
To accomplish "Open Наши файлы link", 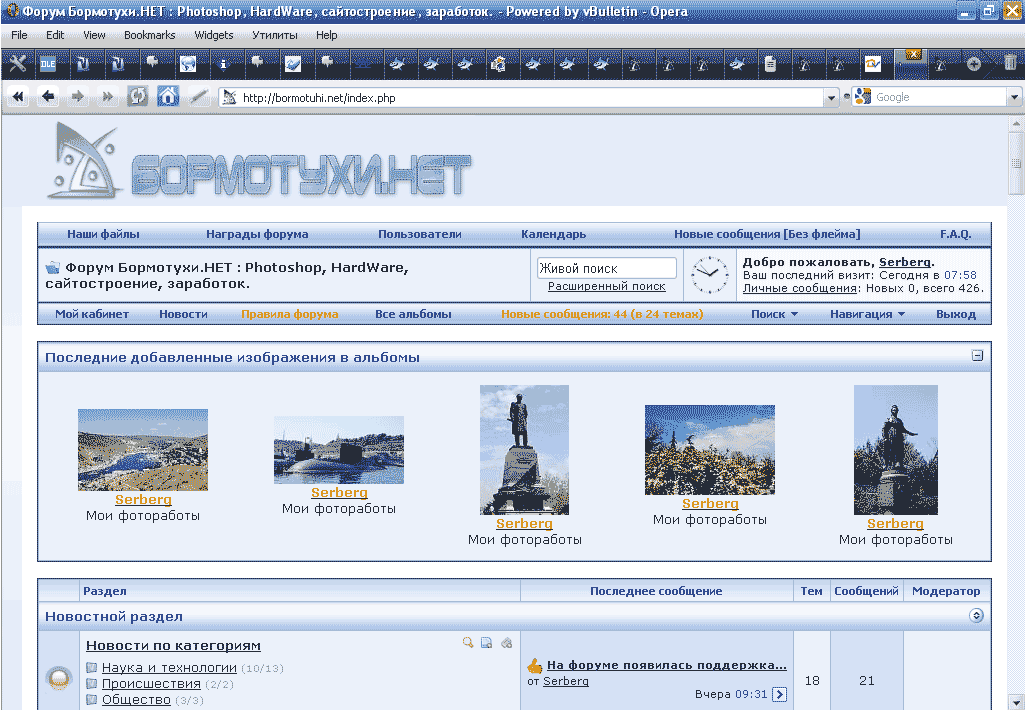I will (103, 234).
